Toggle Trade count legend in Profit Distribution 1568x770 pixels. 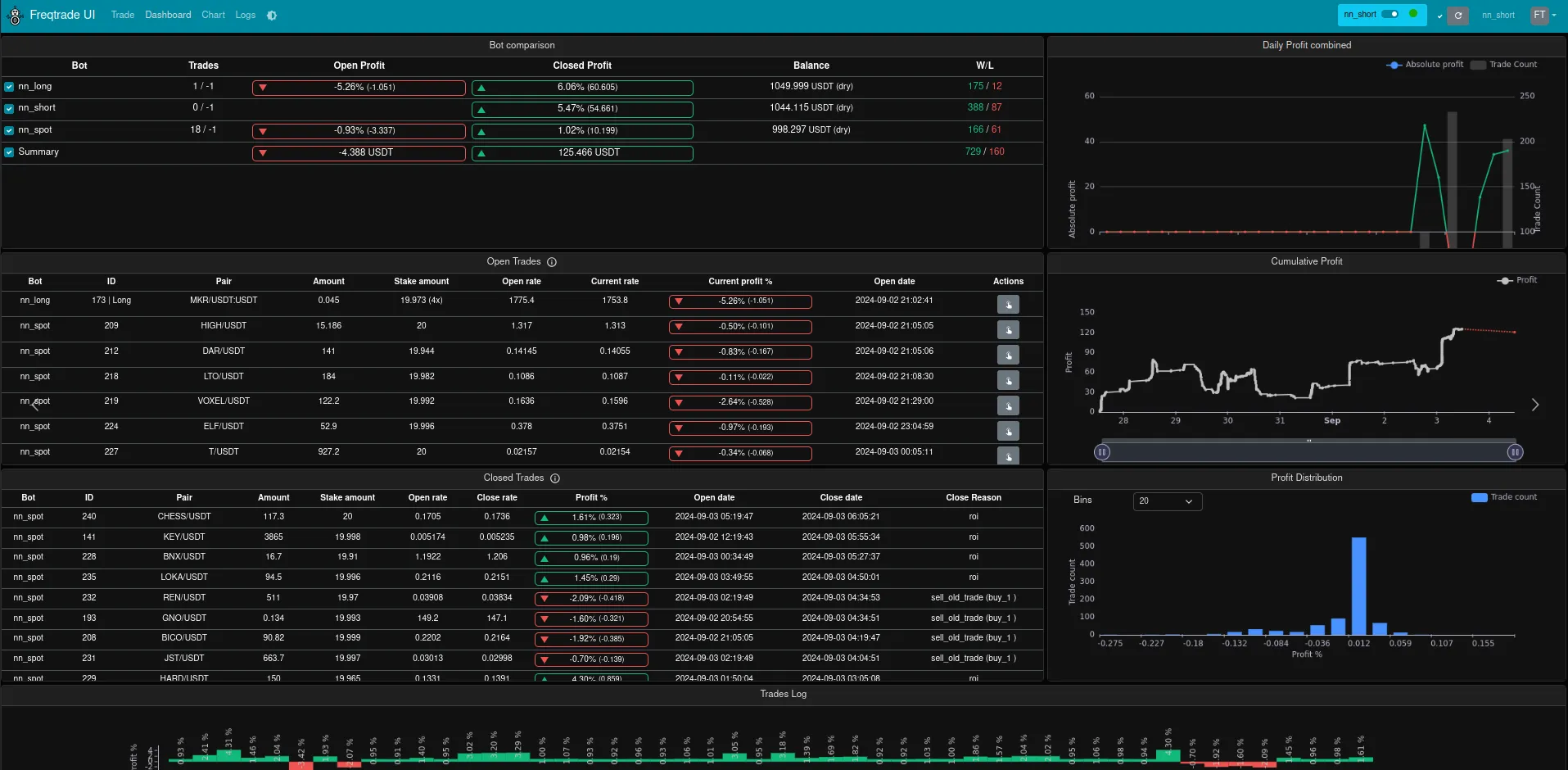click(x=1504, y=497)
